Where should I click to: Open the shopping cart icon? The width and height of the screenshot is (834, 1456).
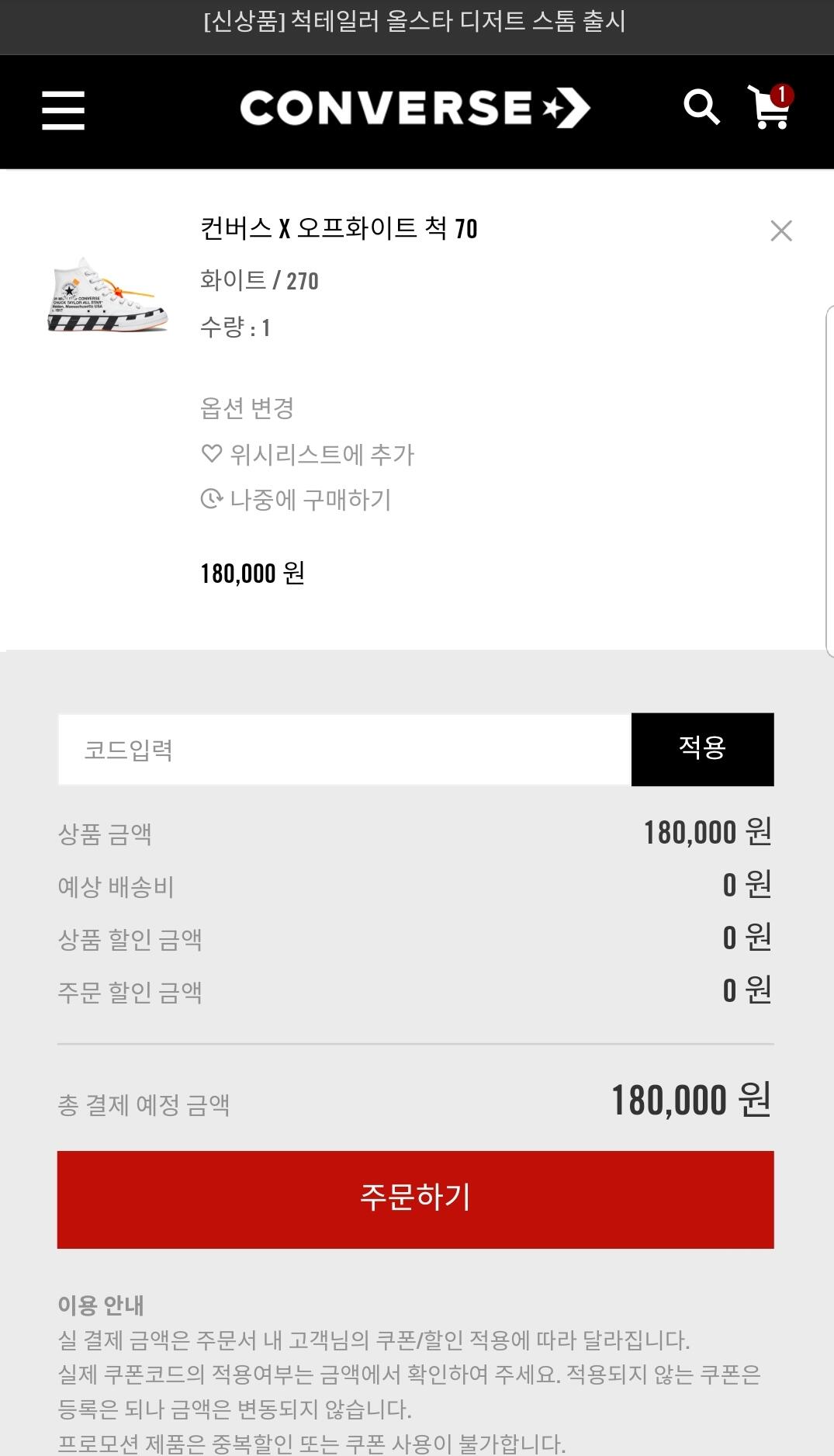click(767, 111)
